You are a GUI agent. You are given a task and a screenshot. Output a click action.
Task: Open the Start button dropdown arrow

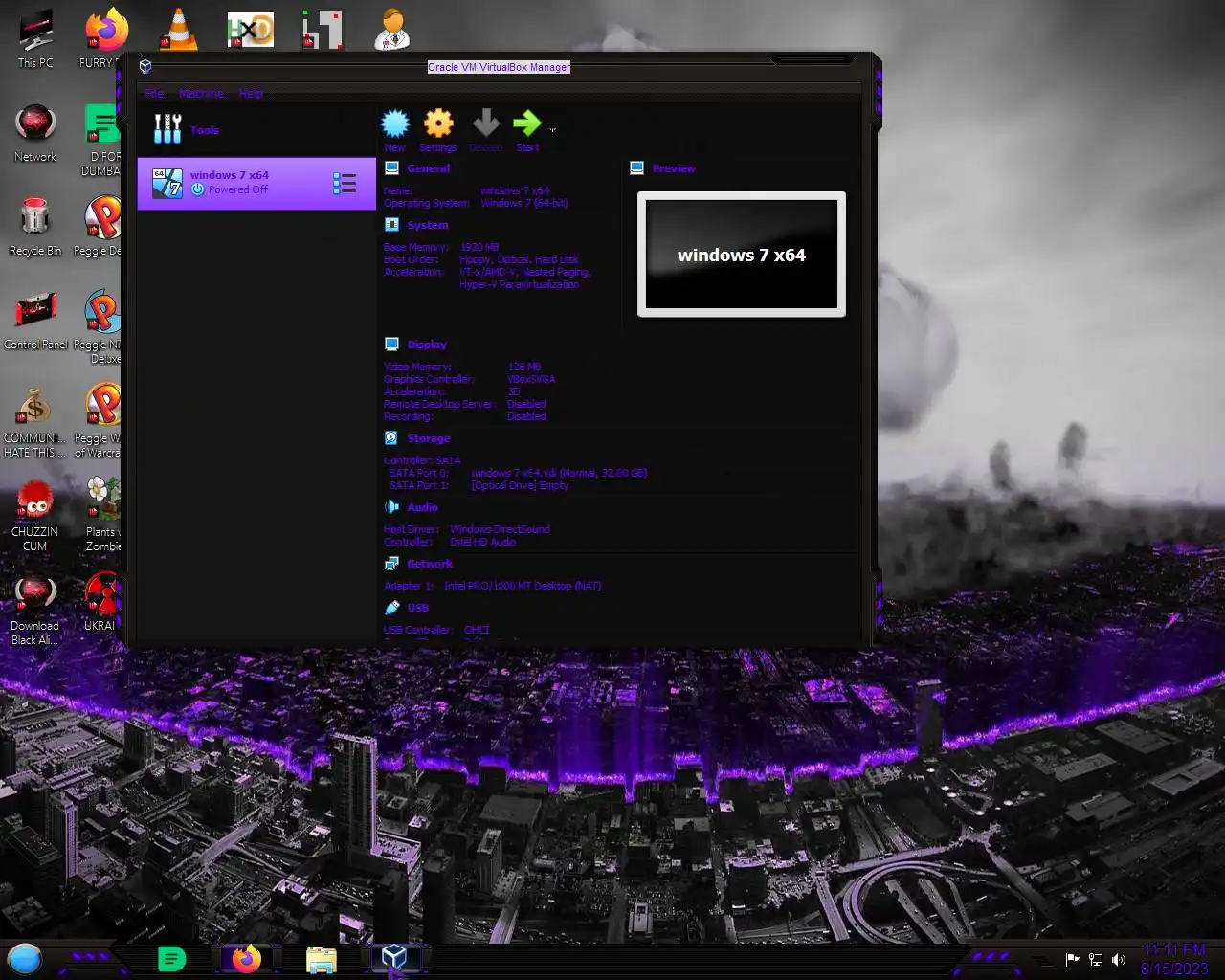tap(552, 130)
